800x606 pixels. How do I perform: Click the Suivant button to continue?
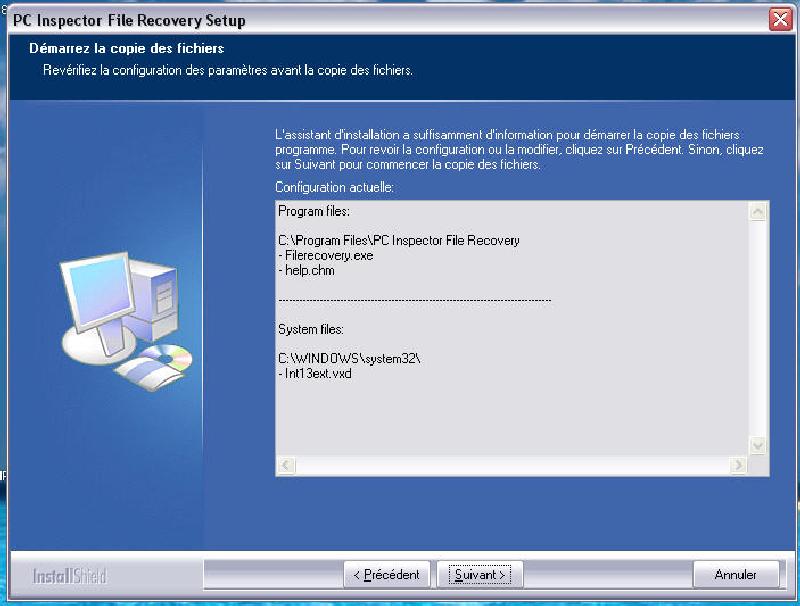pyautogui.click(x=480, y=575)
